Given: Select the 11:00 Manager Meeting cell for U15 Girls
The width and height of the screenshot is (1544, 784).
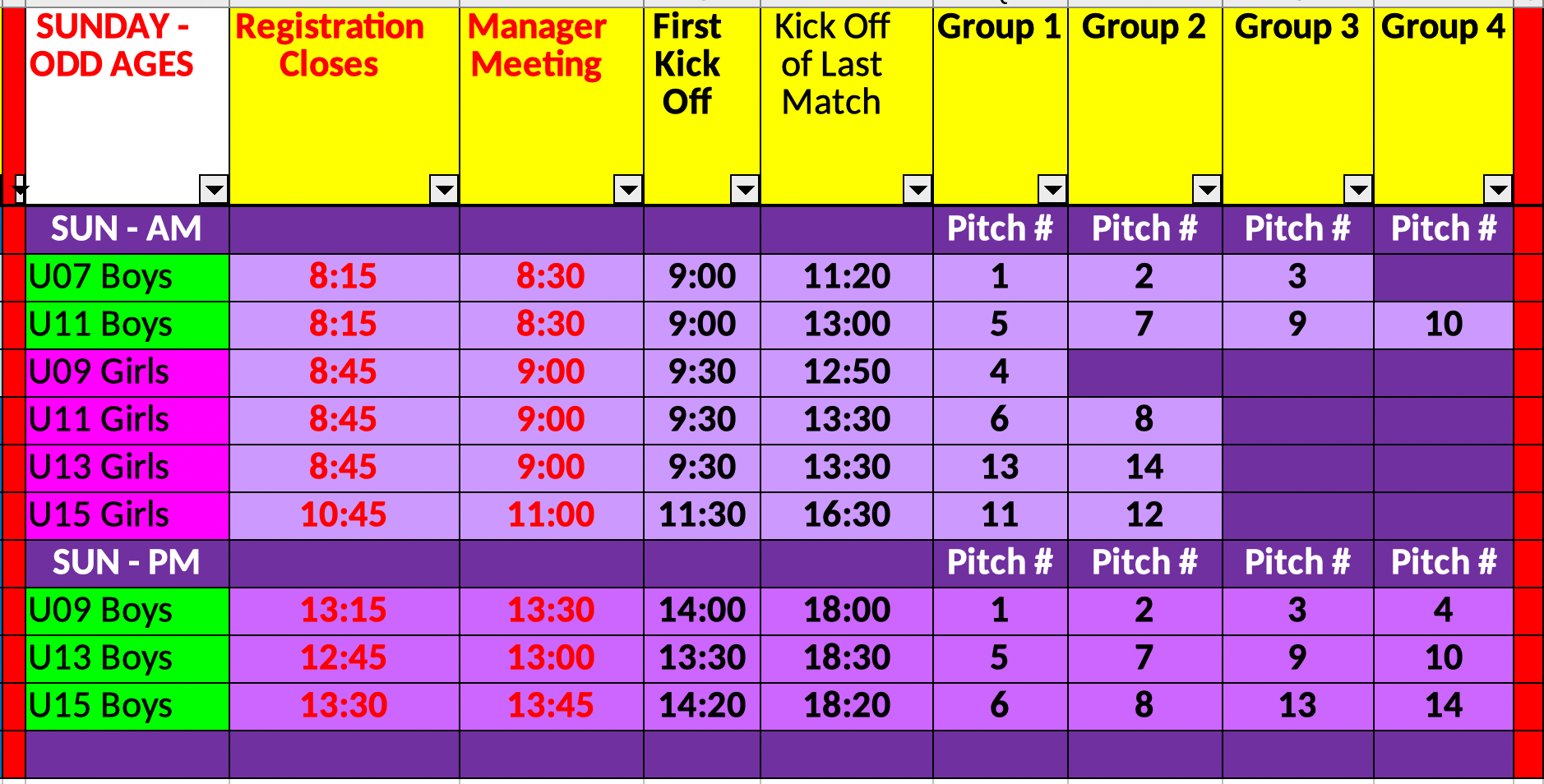Looking at the screenshot, I should (550, 514).
